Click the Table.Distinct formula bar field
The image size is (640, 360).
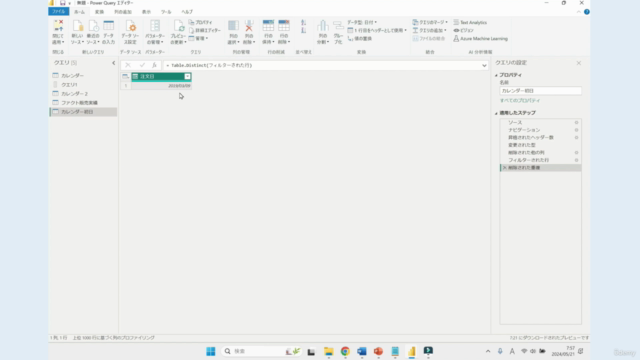click(322, 65)
